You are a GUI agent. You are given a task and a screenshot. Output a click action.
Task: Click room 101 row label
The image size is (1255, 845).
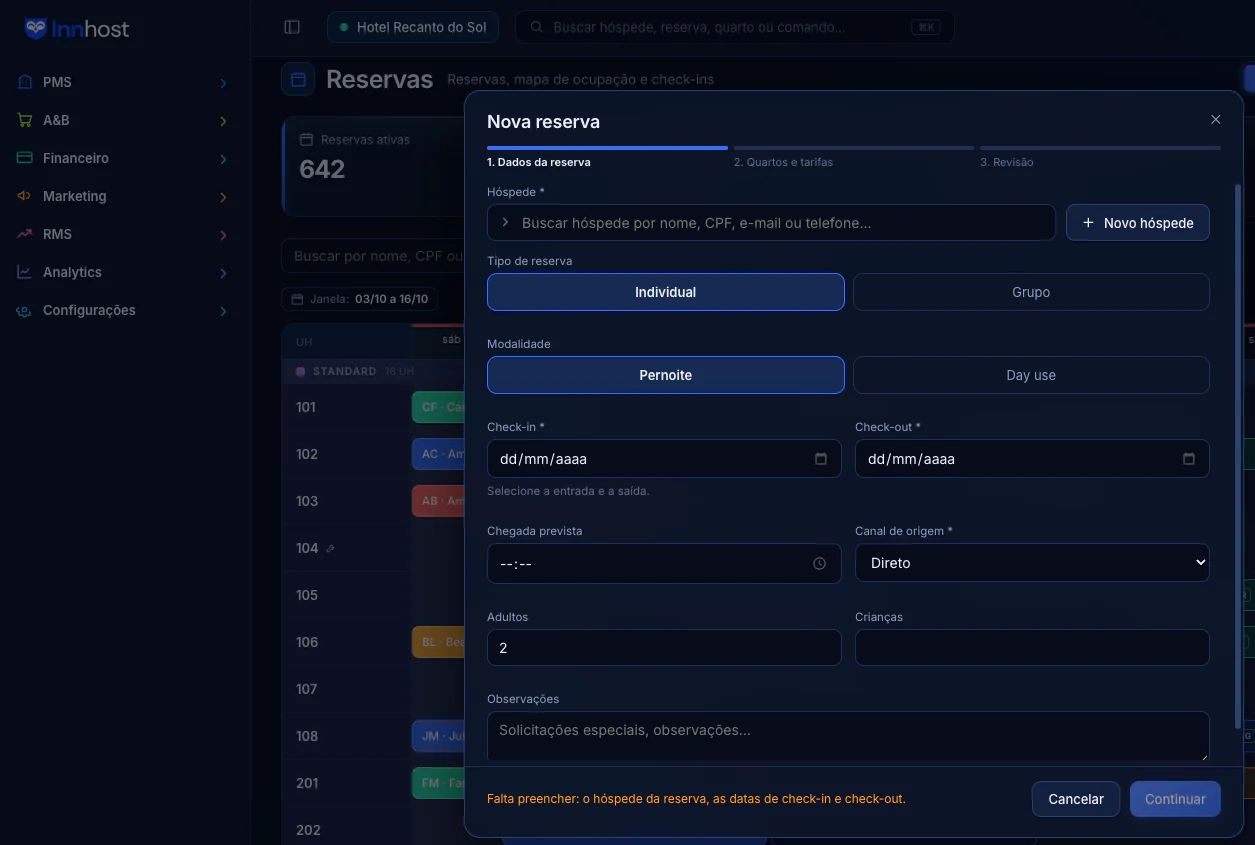pos(306,407)
